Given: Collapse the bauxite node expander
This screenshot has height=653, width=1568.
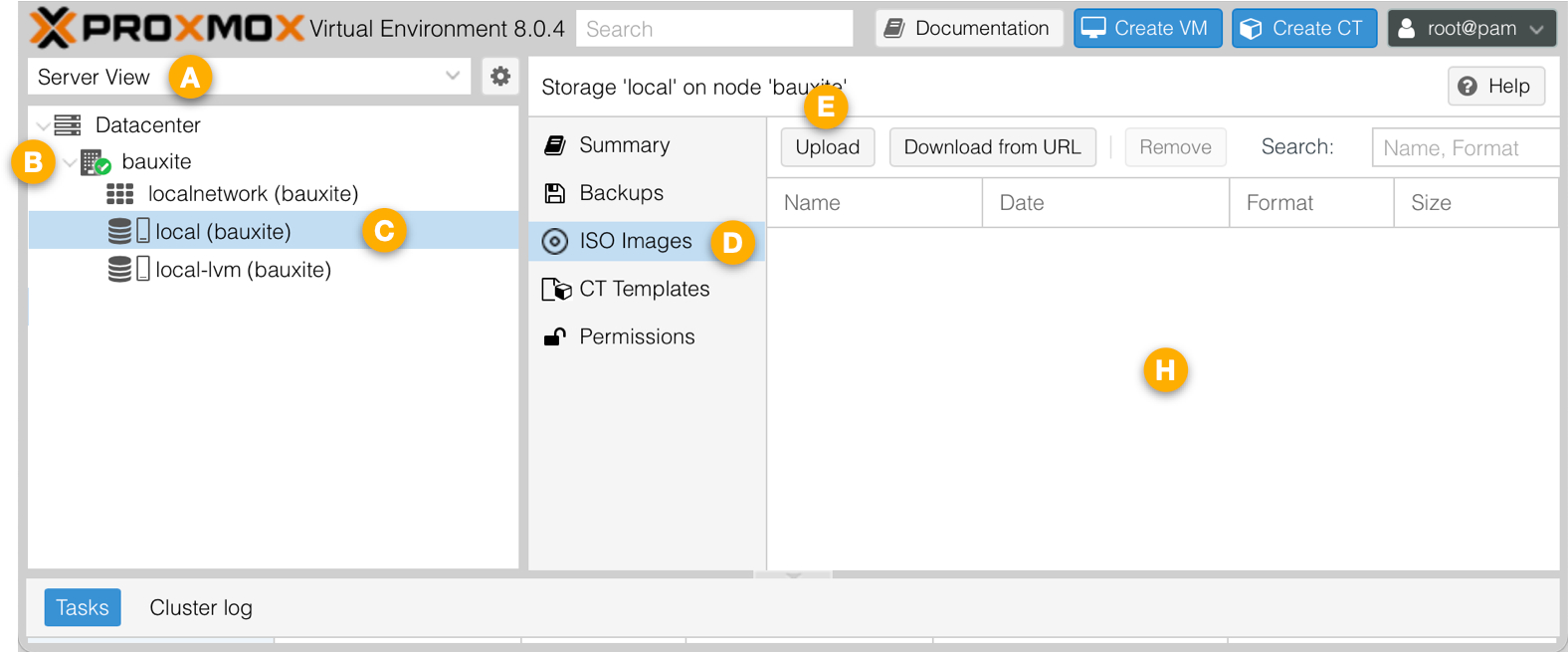Looking at the screenshot, I should [x=70, y=161].
